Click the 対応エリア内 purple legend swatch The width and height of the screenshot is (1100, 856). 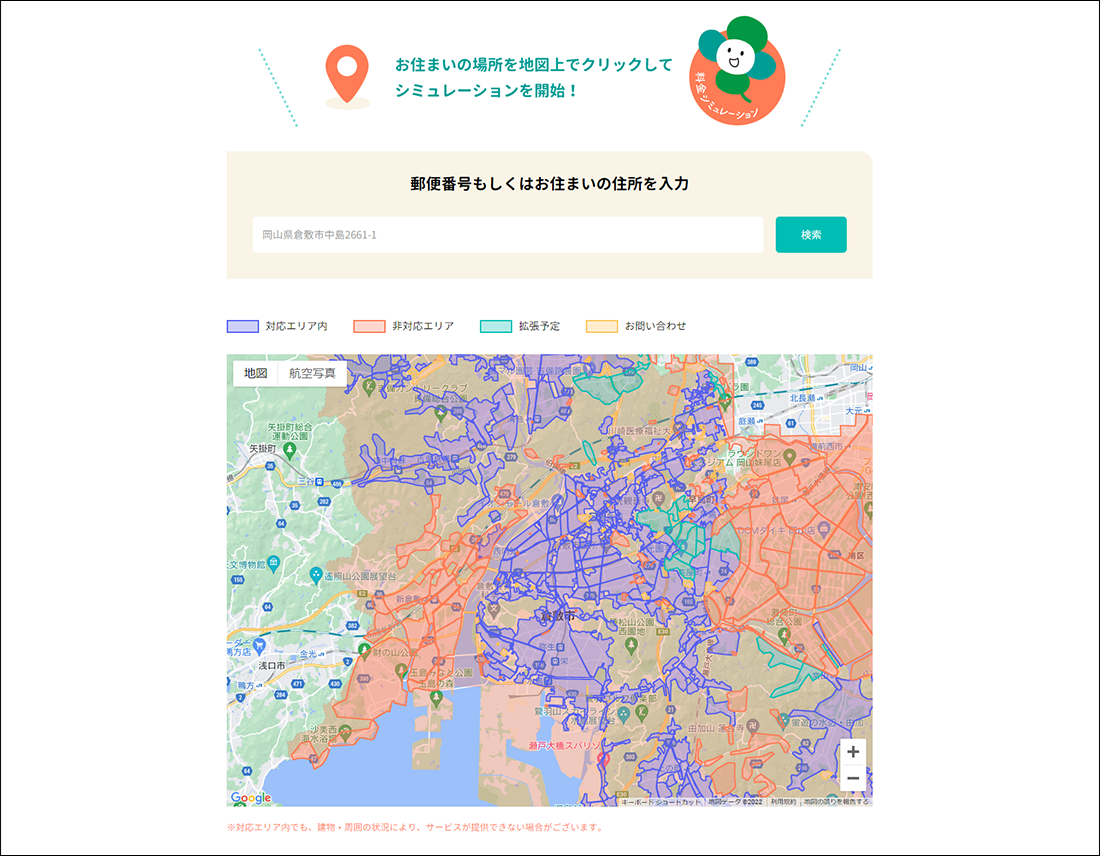(243, 326)
